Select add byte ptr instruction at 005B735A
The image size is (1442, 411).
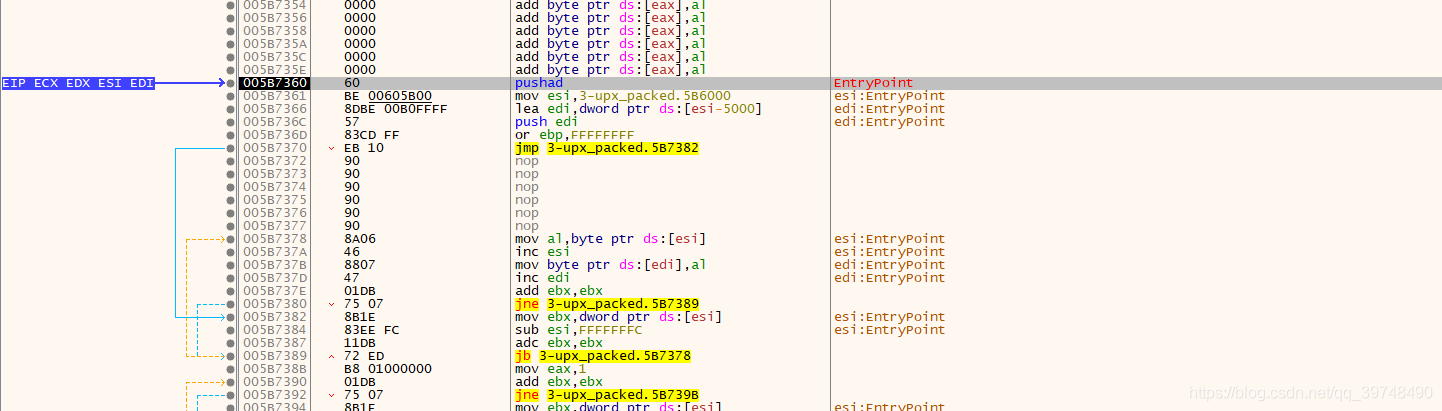point(610,44)
